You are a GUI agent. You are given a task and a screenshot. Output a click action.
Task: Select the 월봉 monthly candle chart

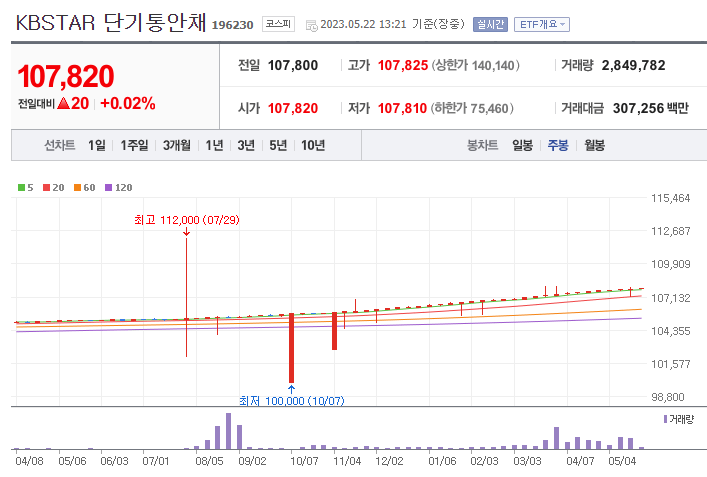594,145
